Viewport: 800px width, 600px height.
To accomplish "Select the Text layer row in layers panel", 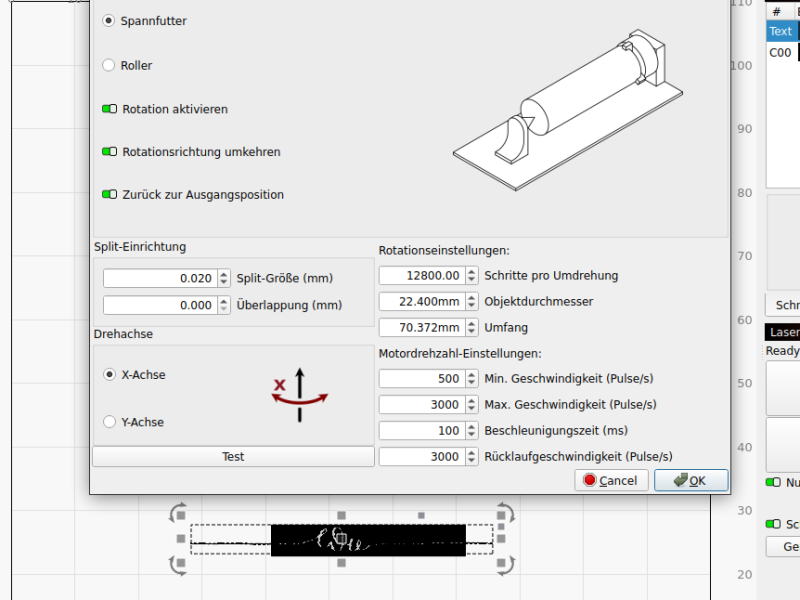I will pos(783,32).
